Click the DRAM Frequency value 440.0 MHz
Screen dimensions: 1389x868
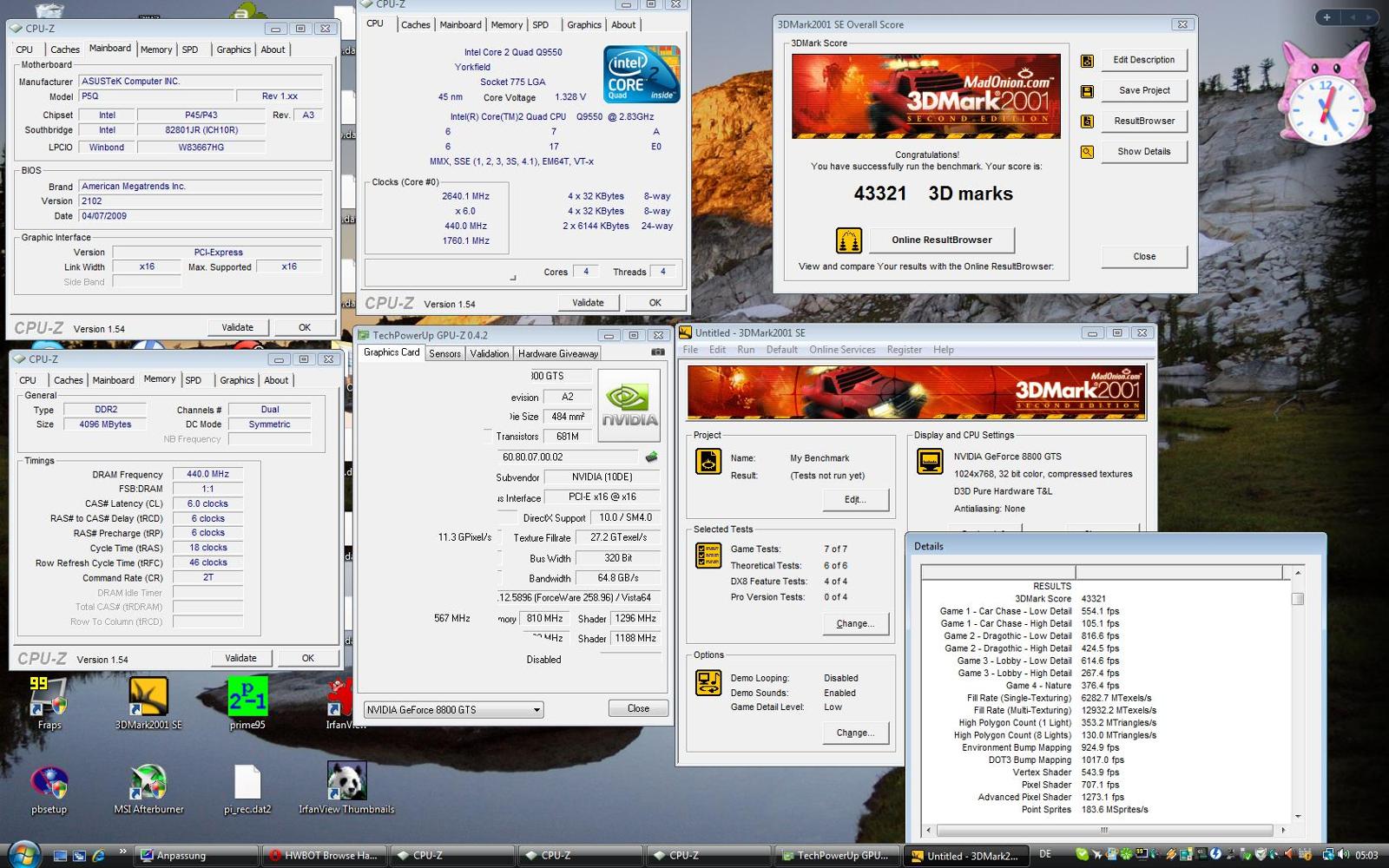point(207,474)
